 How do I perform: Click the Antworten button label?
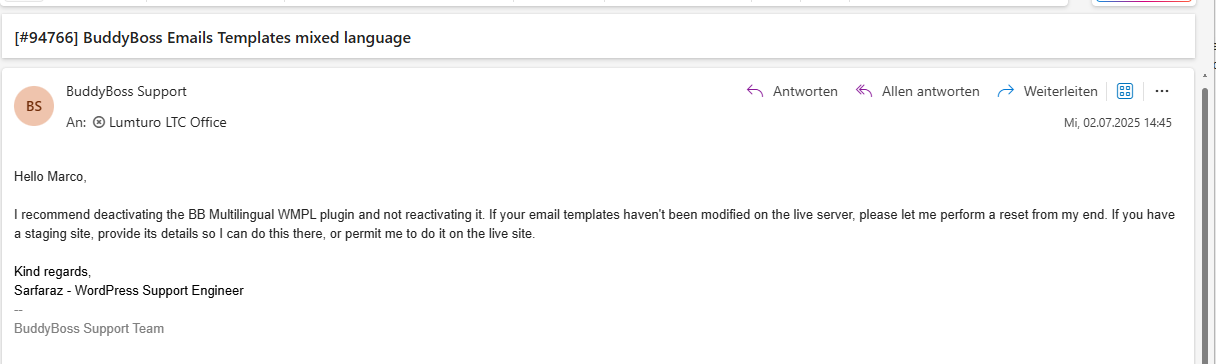[x=805, y=91]
